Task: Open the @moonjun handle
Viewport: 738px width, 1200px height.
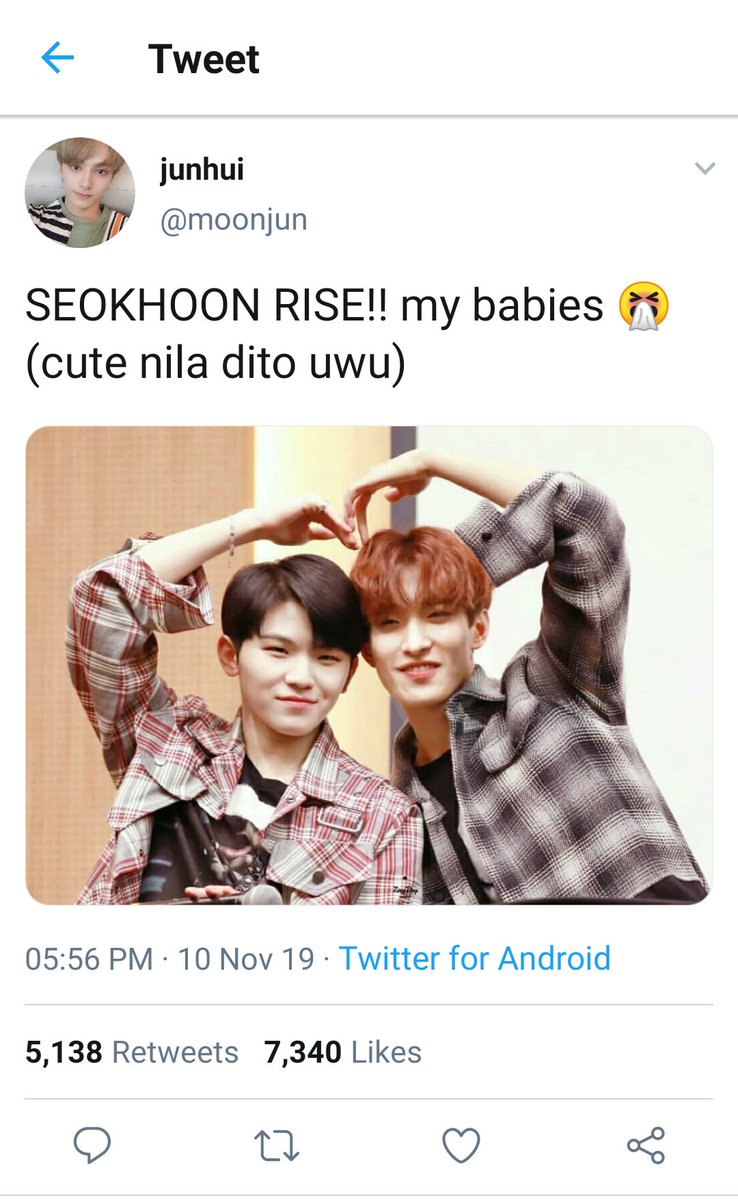Action: click(233, 220)
